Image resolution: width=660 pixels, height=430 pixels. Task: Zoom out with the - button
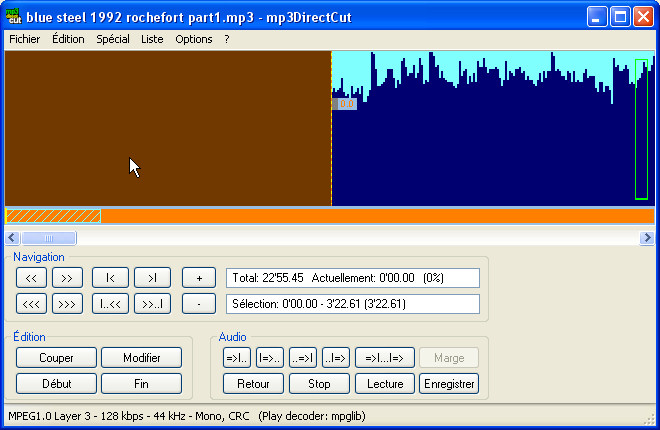(199, 303)
